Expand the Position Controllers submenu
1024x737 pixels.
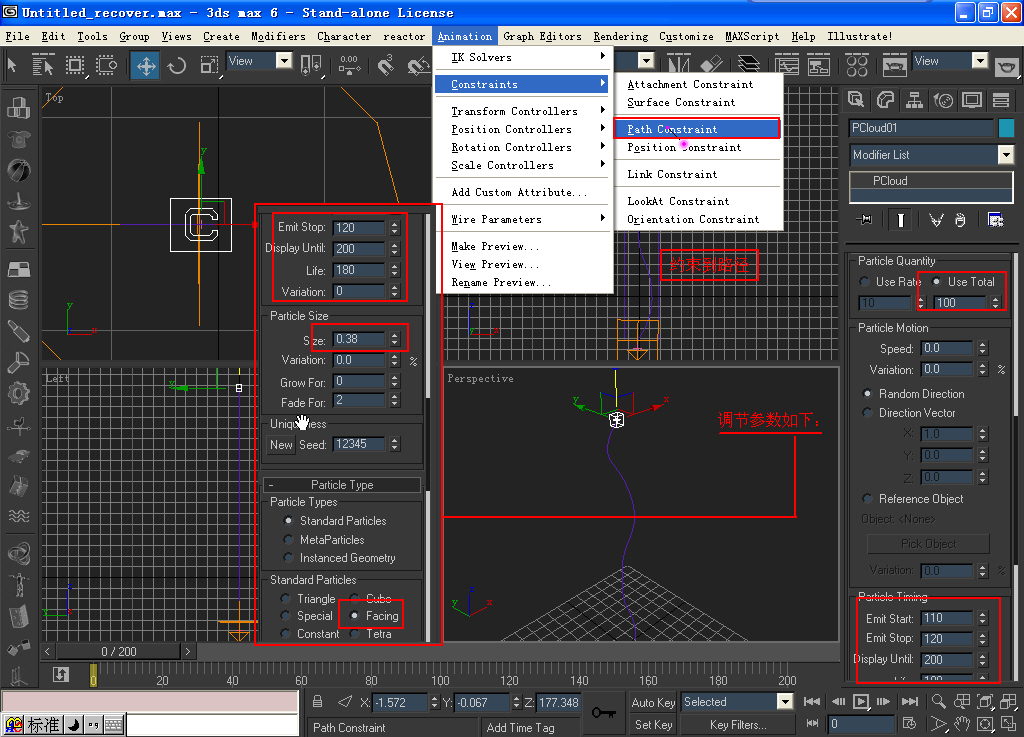524,129
